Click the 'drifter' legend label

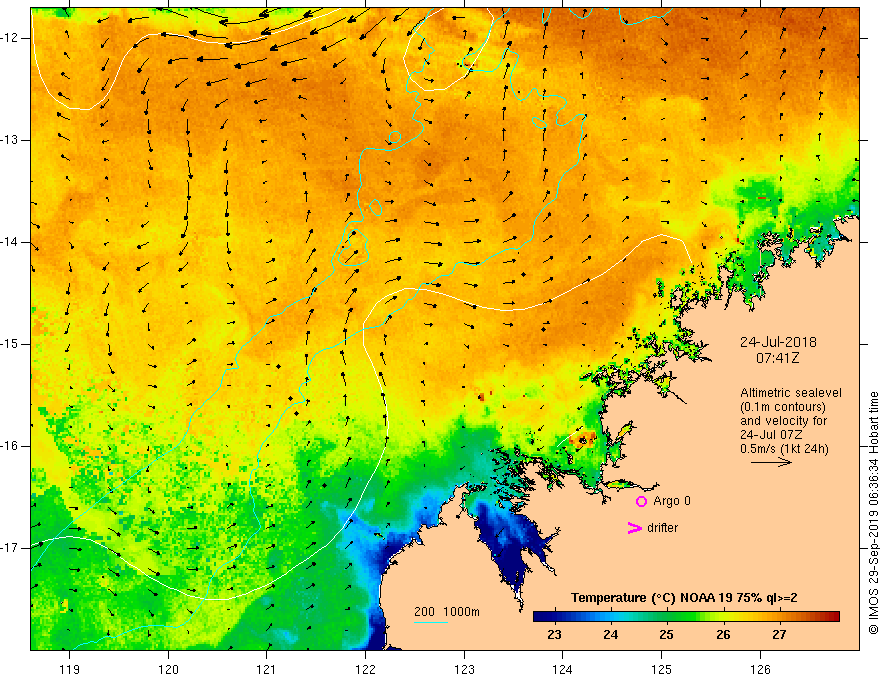tap(662, 528)
